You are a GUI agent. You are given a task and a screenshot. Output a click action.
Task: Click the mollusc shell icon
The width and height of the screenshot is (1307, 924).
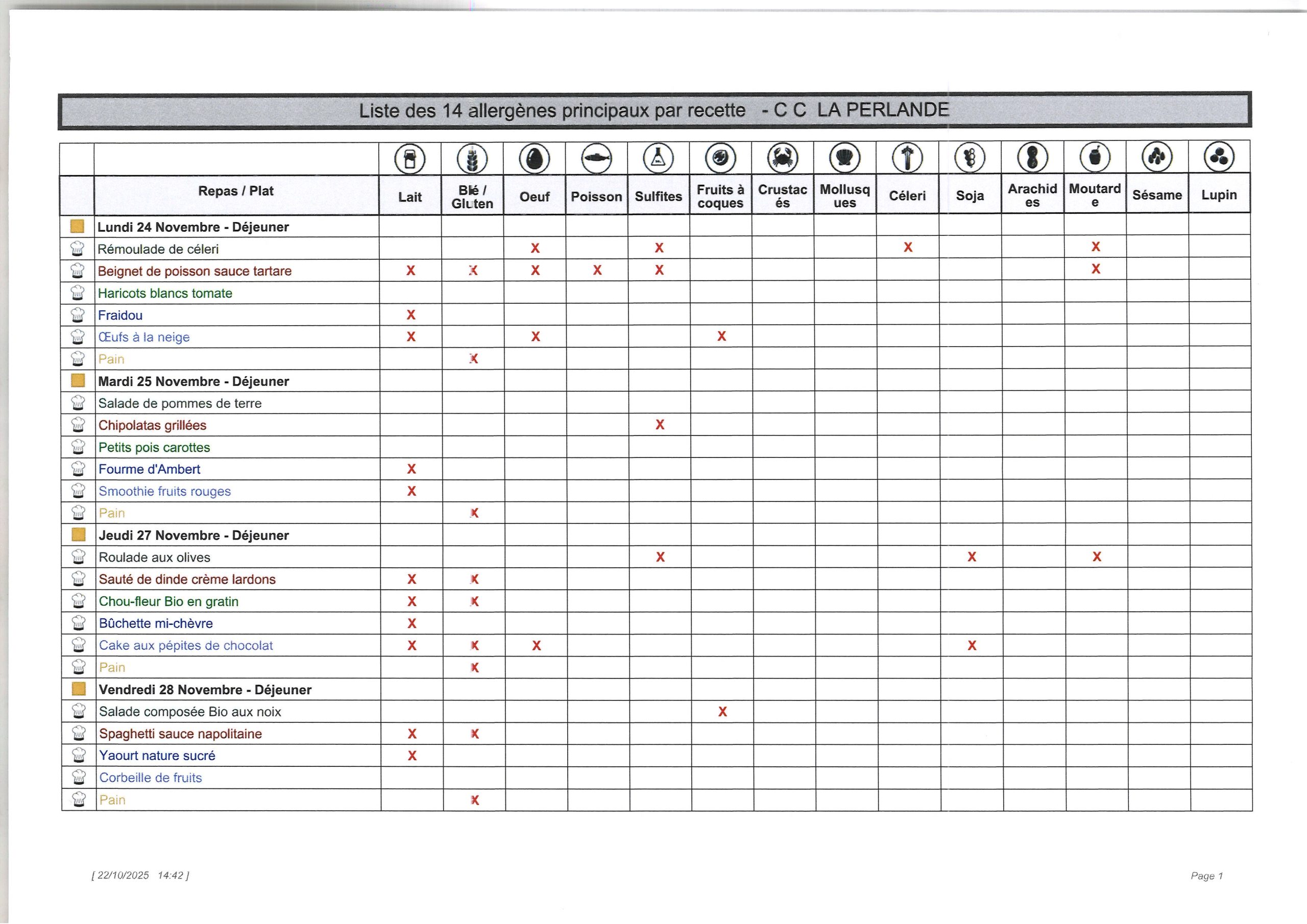point(845,157)
